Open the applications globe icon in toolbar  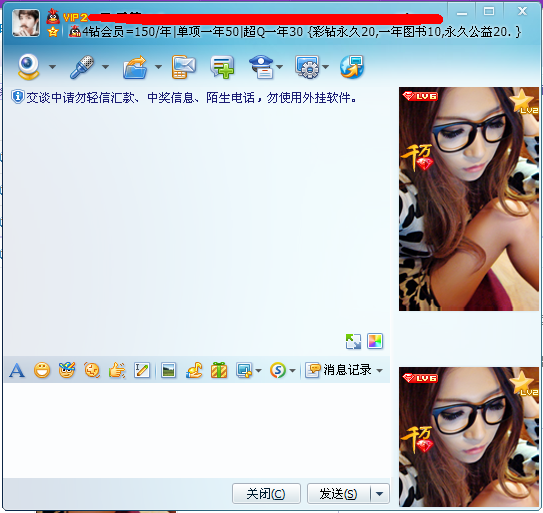[352, 67]
